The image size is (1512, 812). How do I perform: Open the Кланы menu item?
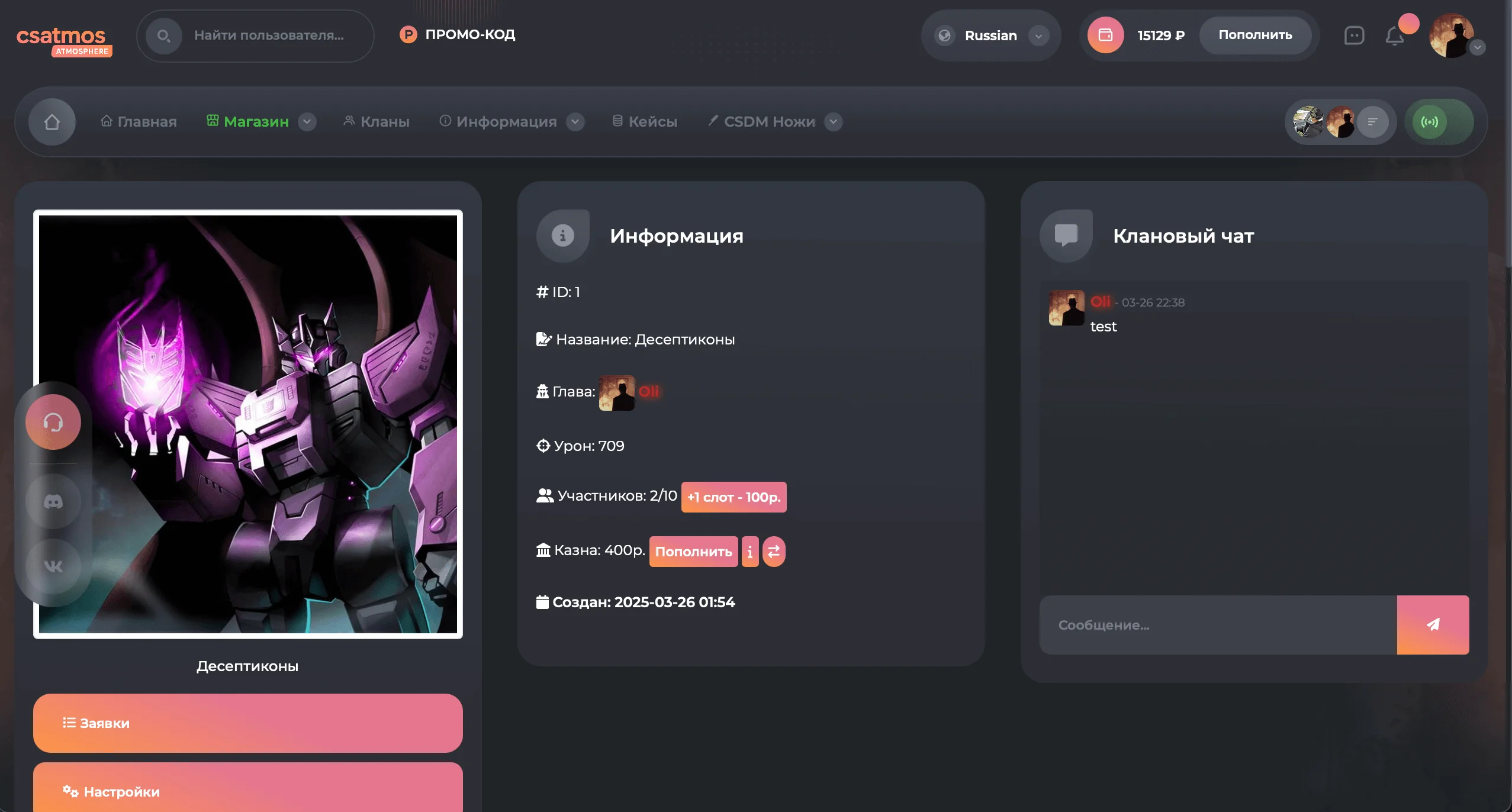point(377,122)
